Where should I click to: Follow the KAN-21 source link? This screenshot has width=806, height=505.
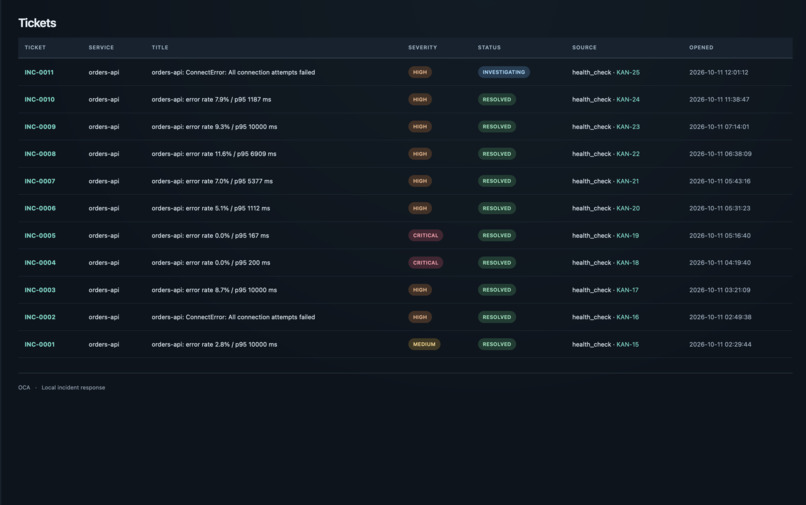click(627, 181)
